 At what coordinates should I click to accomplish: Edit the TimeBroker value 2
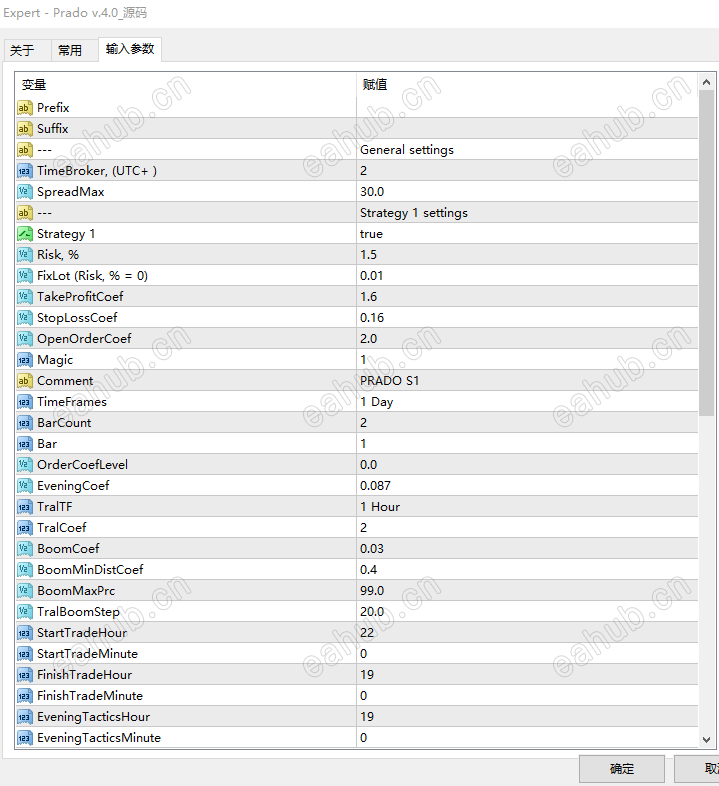[527, 171]
